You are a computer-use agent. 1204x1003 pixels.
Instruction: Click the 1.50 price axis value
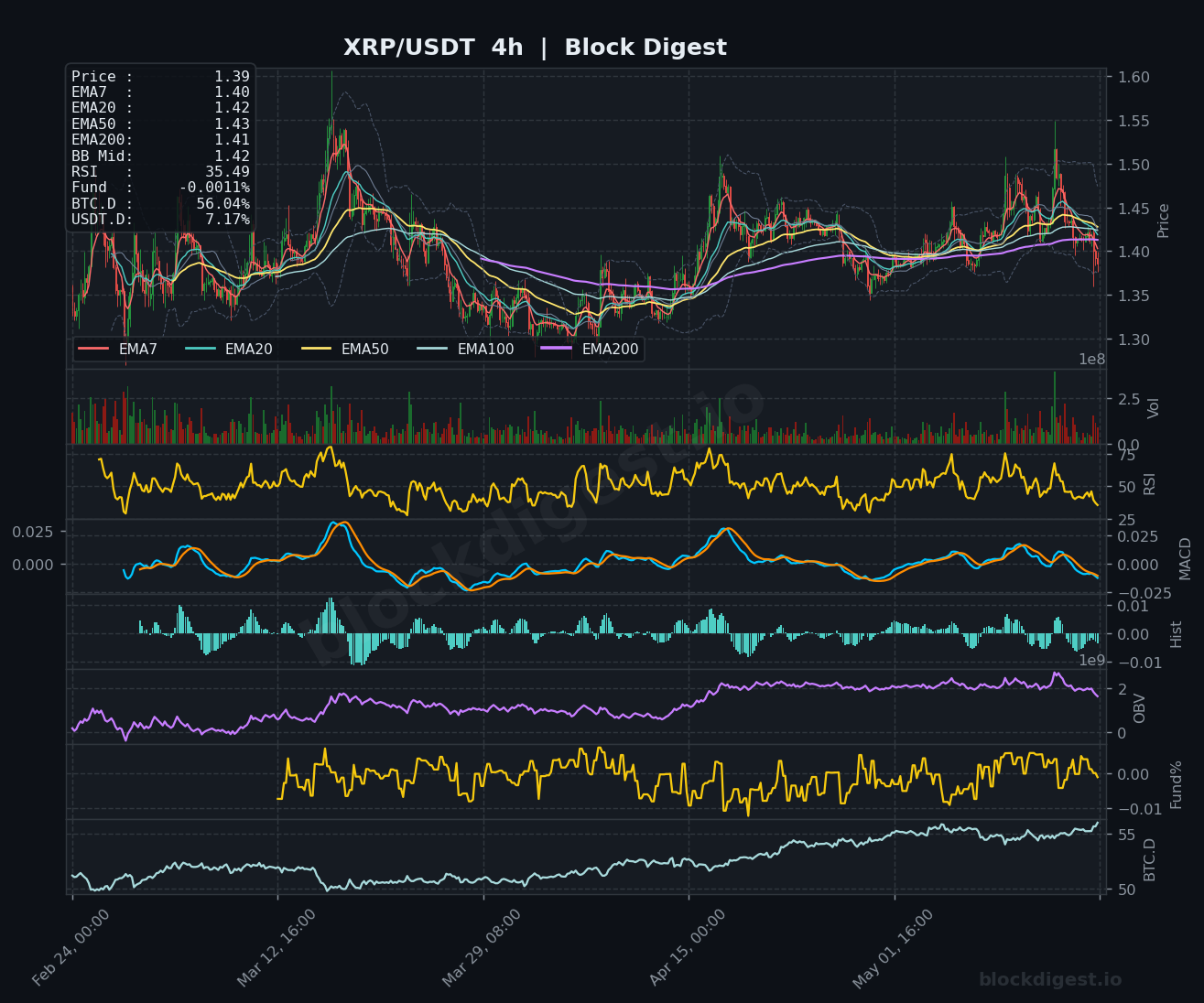point(1133,165)
